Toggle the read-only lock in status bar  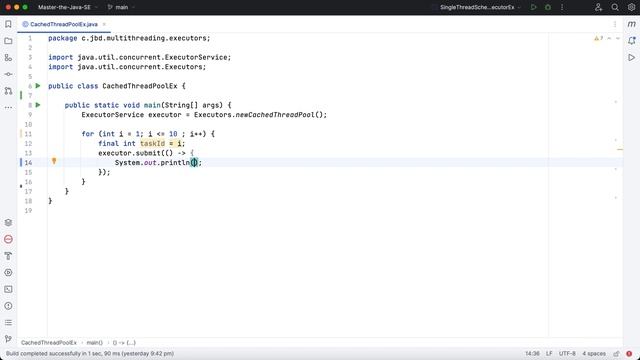(616, 353)
